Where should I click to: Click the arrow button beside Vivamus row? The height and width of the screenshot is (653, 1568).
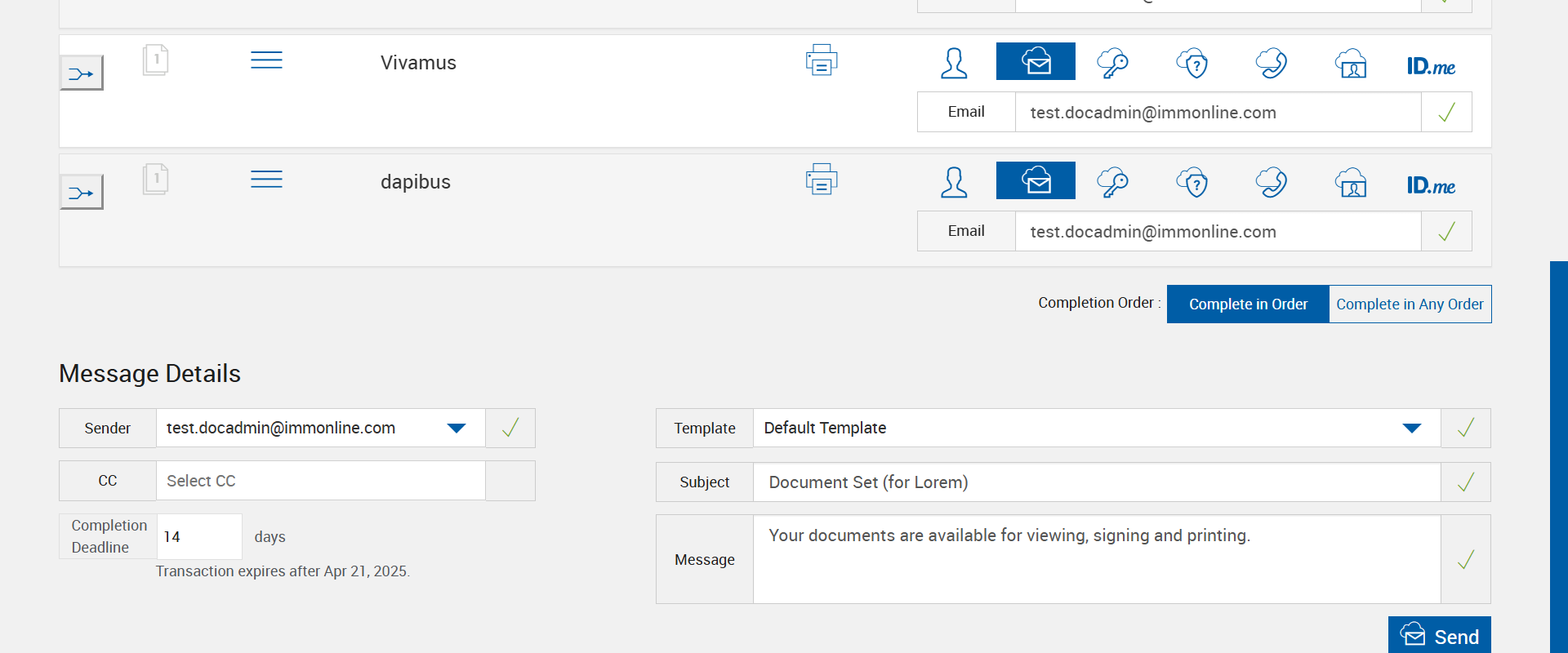coord(82,73)
